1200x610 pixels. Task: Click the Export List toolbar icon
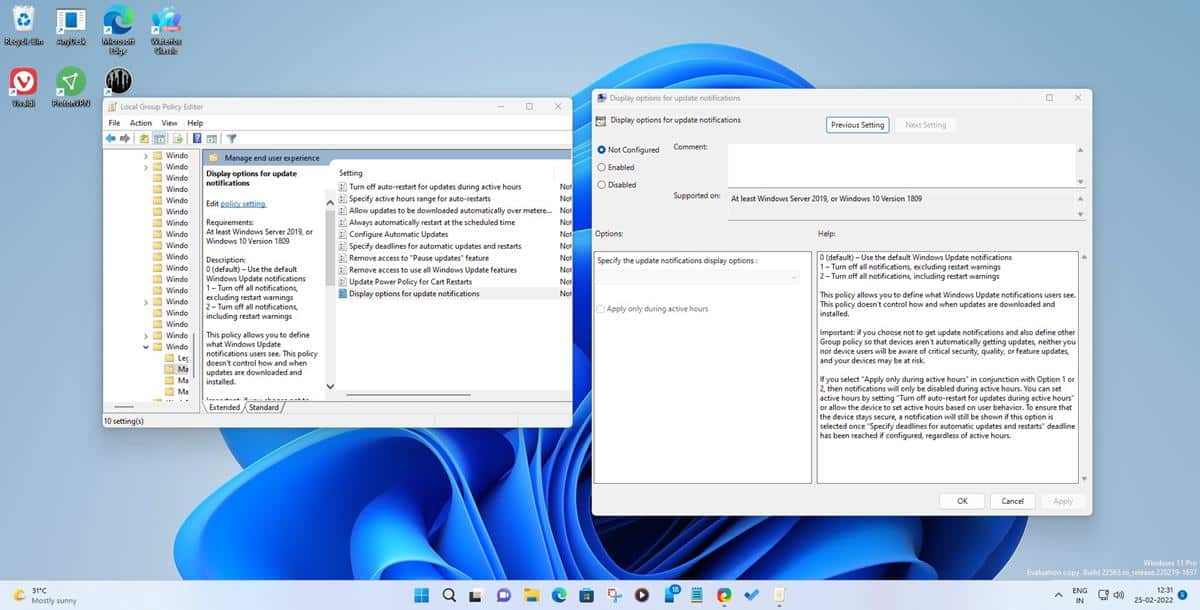pos(178,139)
